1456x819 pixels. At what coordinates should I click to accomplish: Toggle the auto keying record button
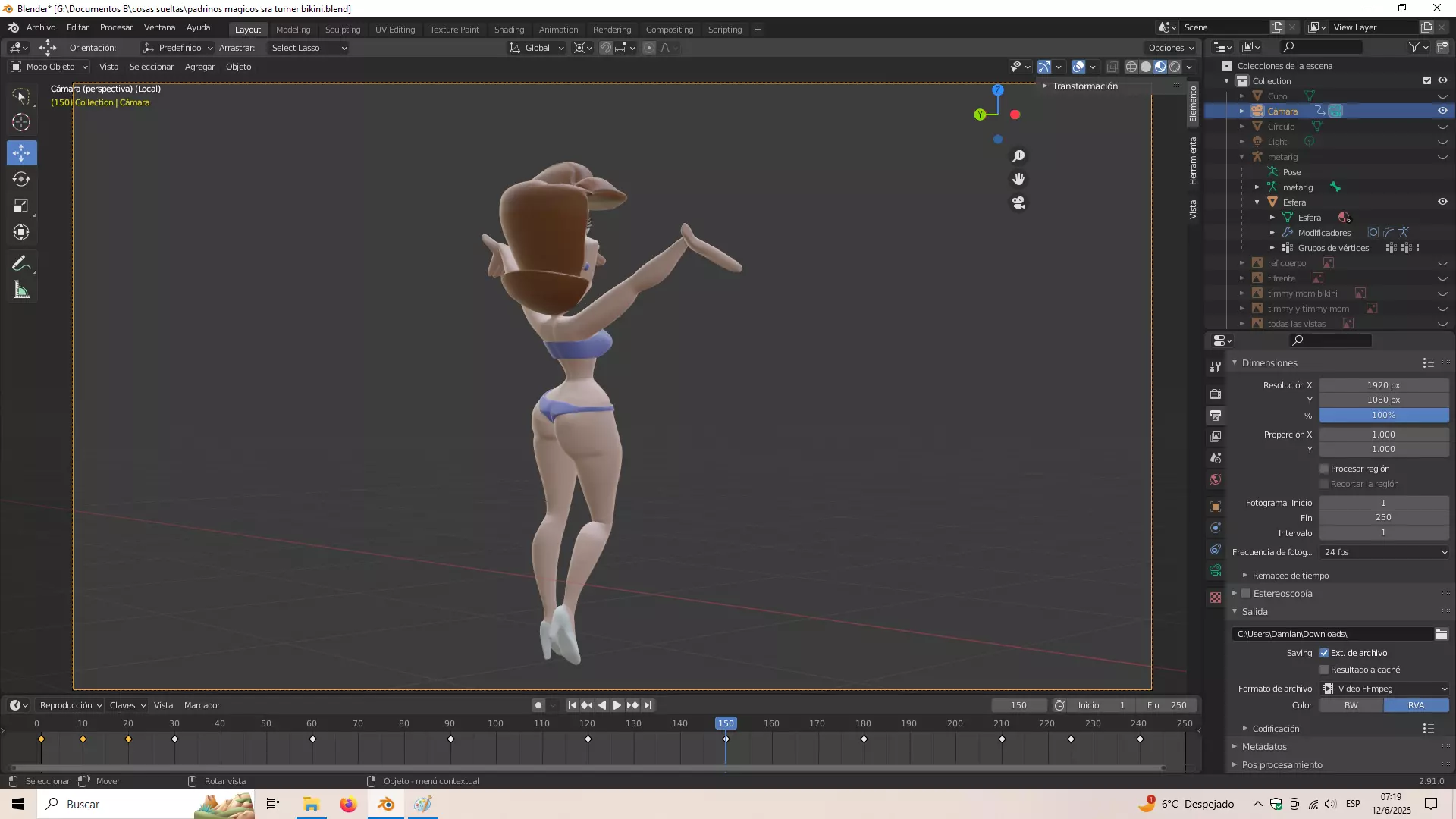tap(538, 705)
